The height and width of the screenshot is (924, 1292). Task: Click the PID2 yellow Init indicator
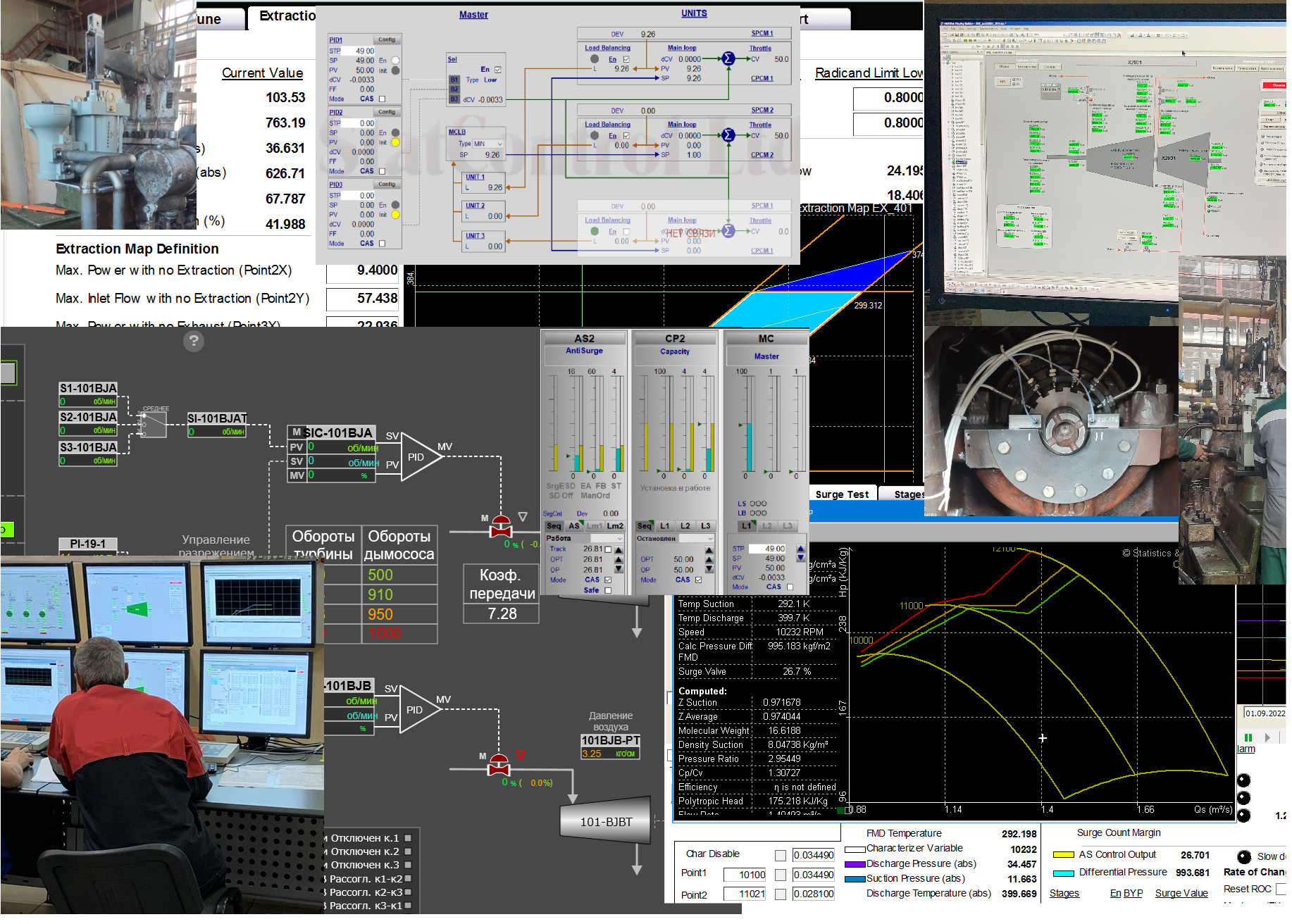click(395, 142)
